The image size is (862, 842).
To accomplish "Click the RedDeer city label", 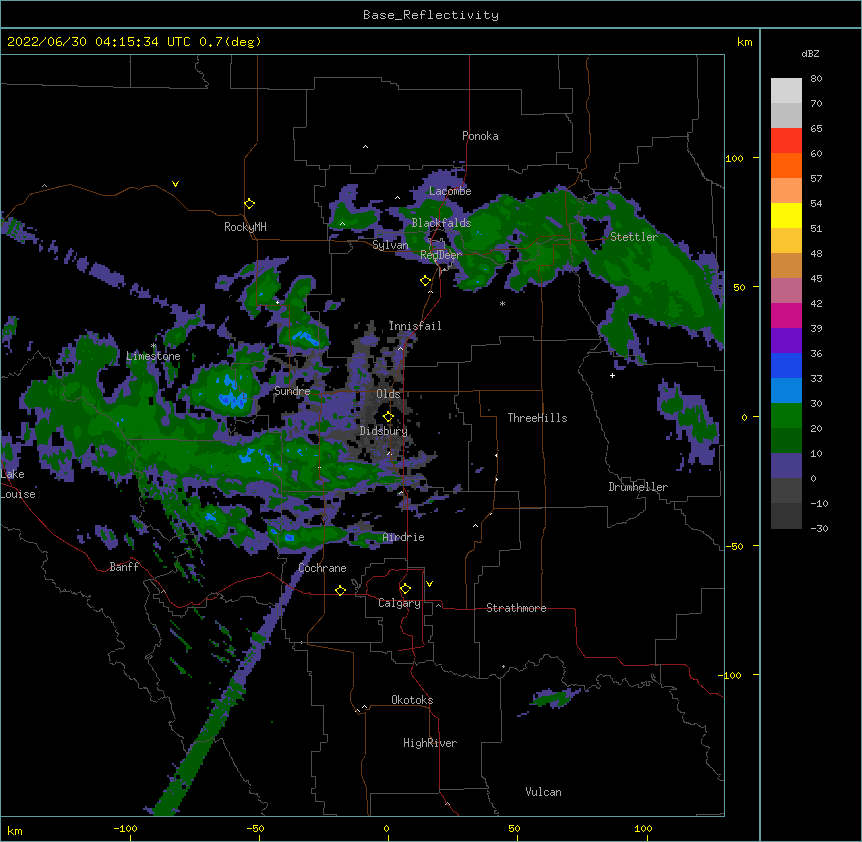I will click(x=441, y=255).
